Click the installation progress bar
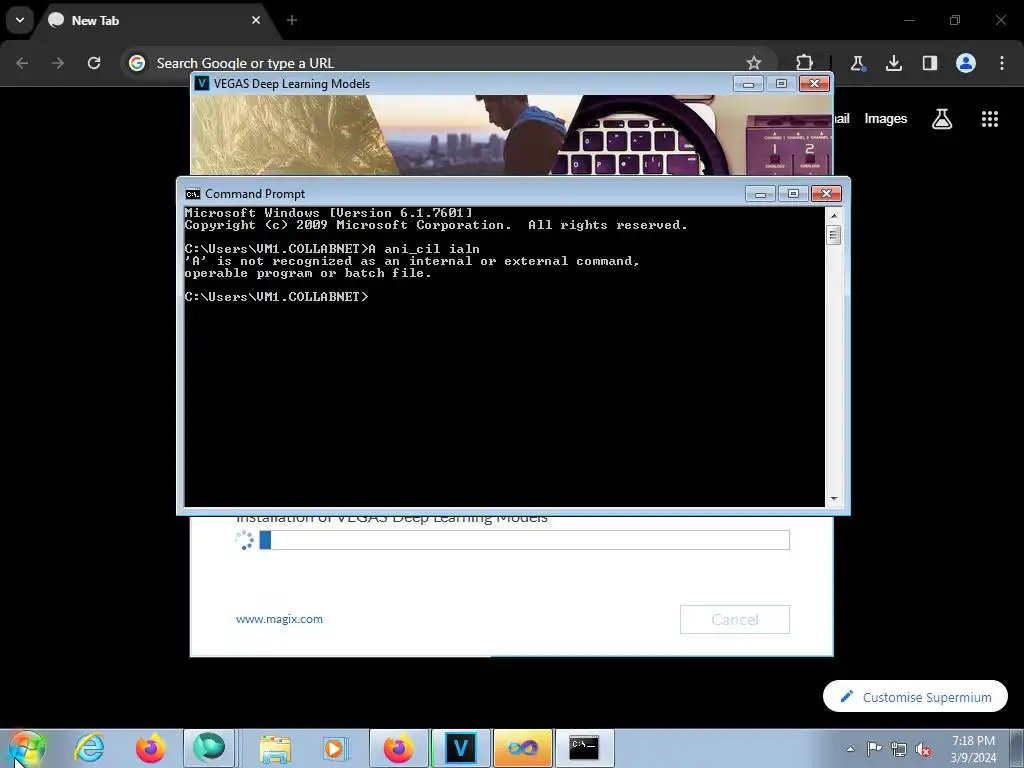1024x768 pixels. (x=524, y=540)
